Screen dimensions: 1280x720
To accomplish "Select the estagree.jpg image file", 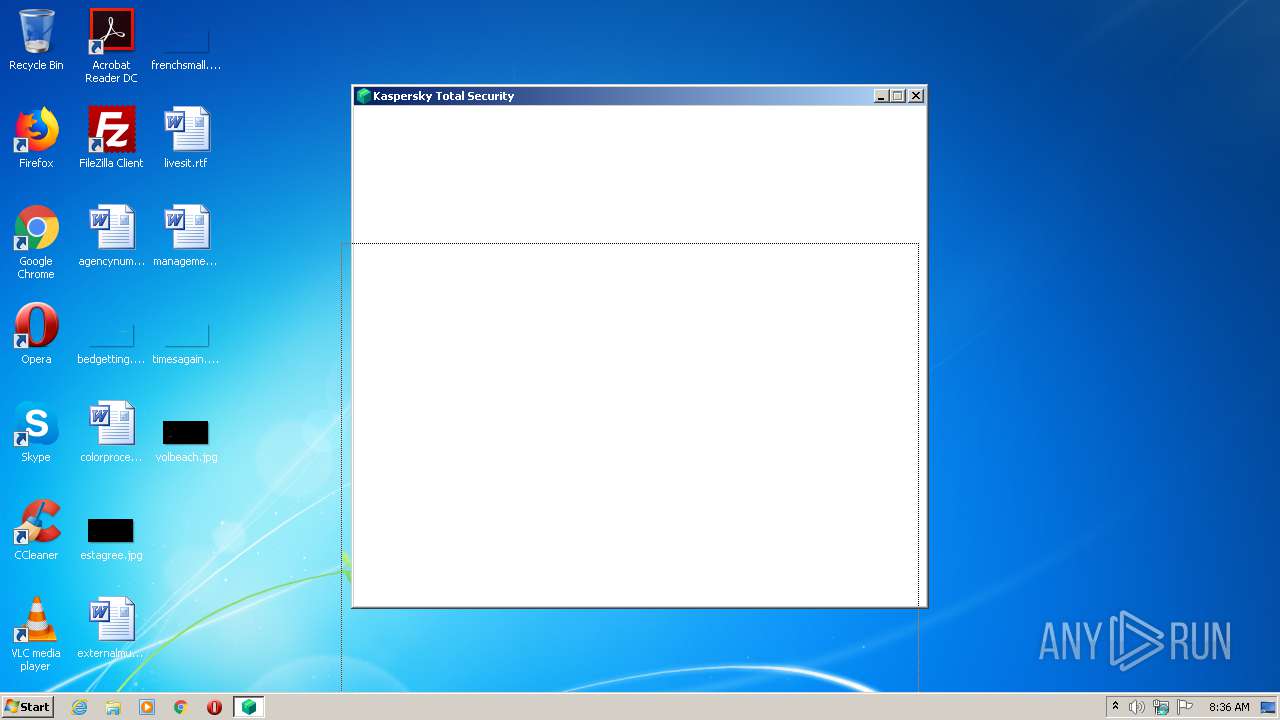I will coord(111,538).
